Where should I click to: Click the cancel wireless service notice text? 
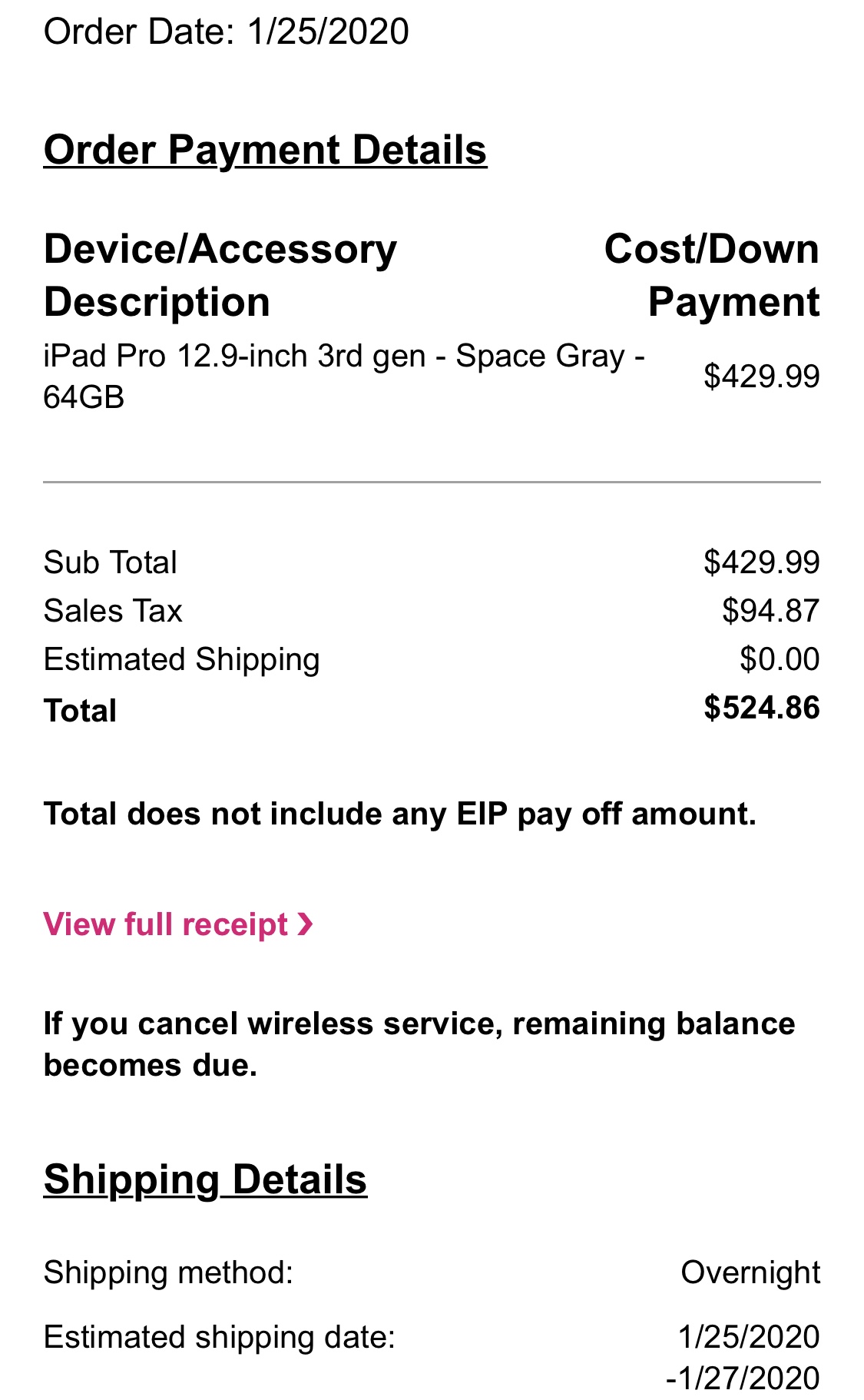click(x=419, y=1044)
